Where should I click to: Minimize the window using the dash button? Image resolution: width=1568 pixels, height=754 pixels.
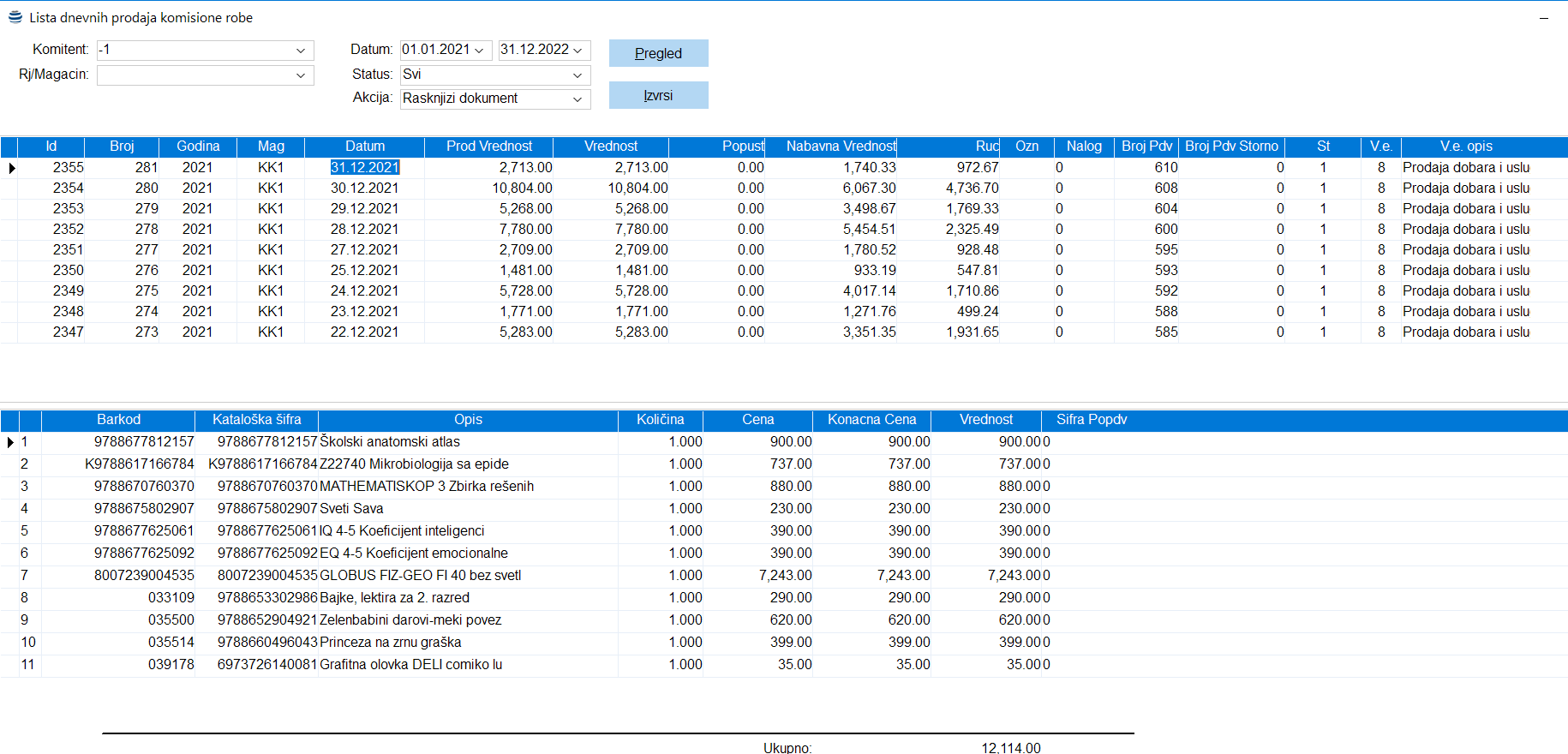click(x=1543, y=18)
